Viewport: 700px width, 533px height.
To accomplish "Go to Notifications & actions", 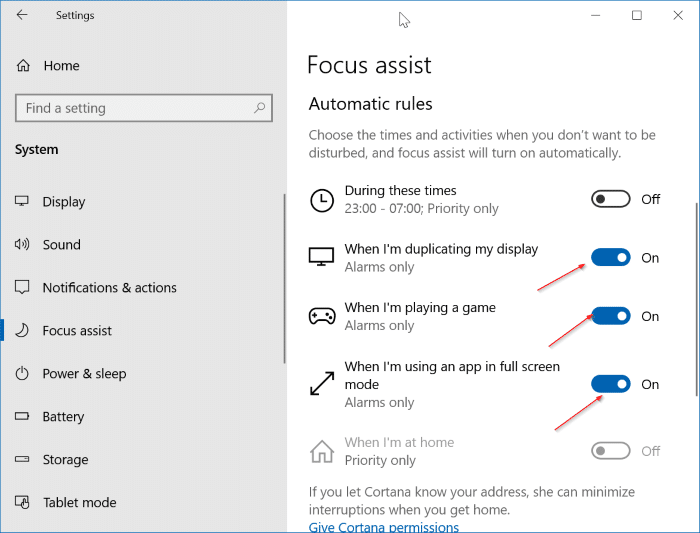I will [x=109, y=287].
